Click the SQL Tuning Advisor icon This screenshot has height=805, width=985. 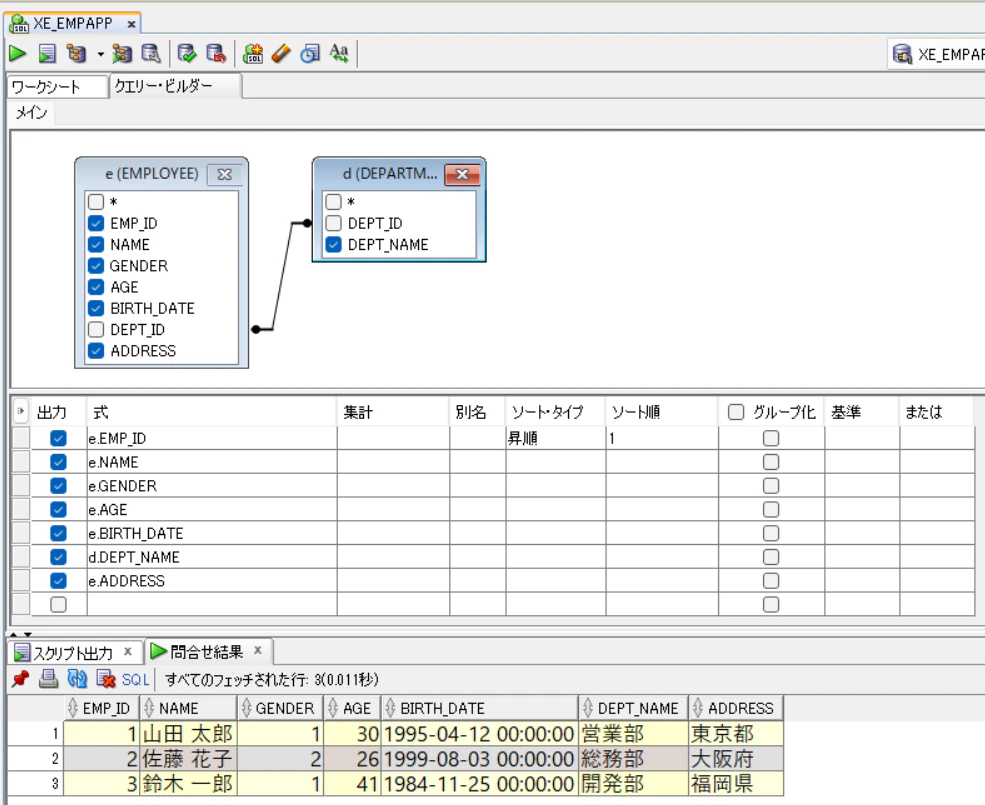pos(151,54)
